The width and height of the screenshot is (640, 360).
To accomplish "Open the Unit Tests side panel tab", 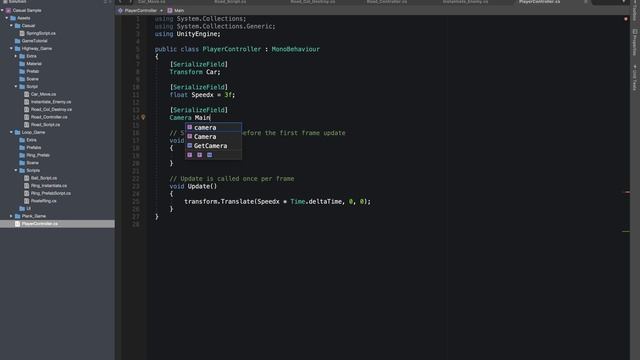I will pos(635,78).
